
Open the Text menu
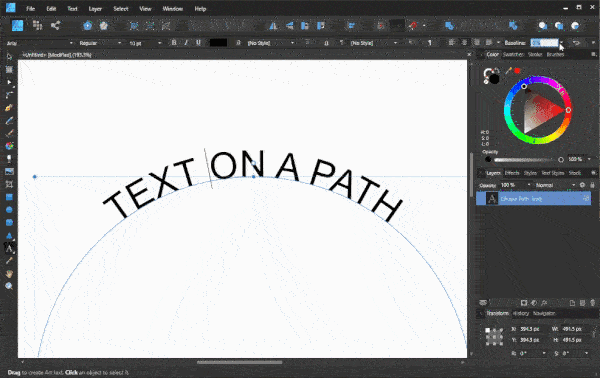click(72, 8)
